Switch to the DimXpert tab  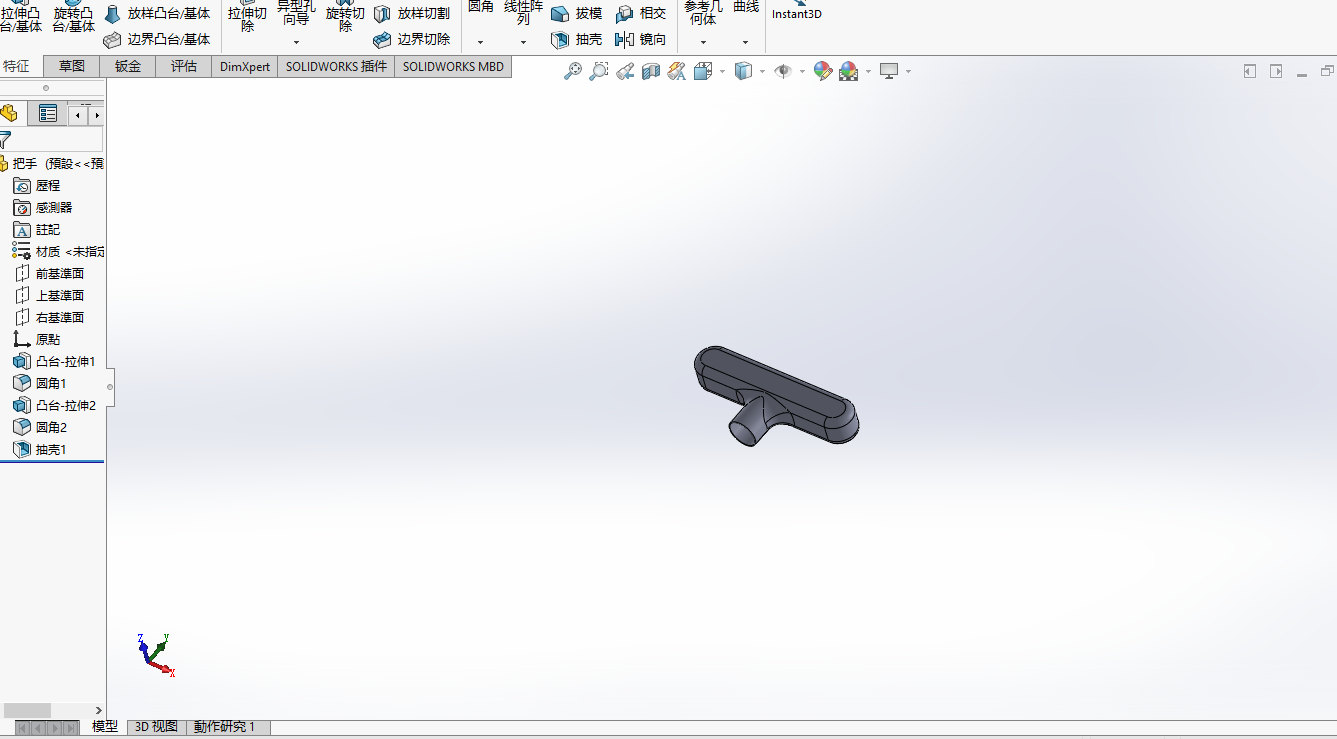click(x=245, y=66)
